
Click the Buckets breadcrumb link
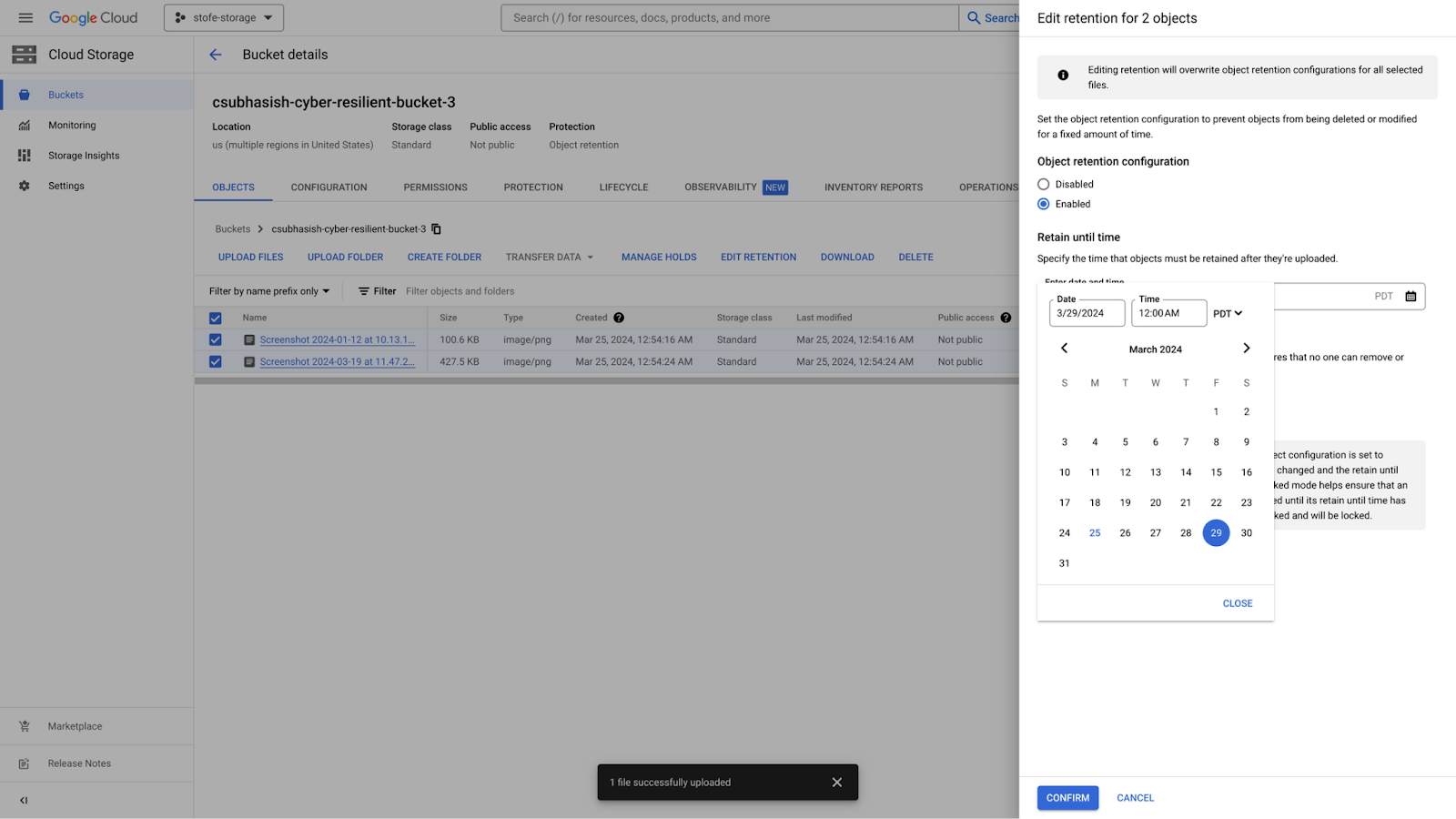pyautogui.click(x=233, y=229)
